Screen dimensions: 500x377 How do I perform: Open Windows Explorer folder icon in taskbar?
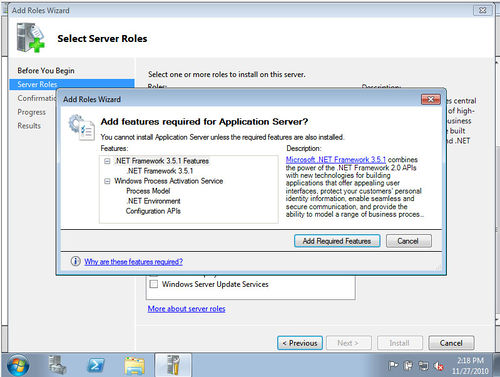[x=134, y=366]
